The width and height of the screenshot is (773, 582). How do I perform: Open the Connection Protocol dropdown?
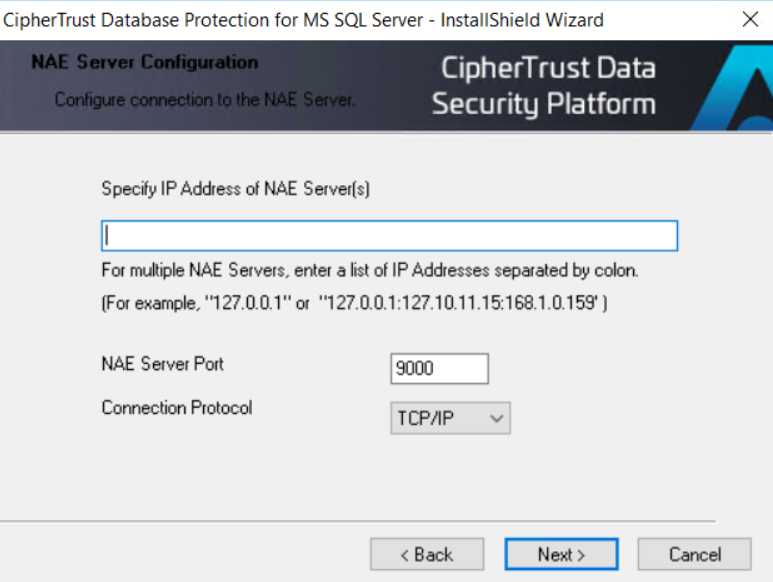point(450,418)
